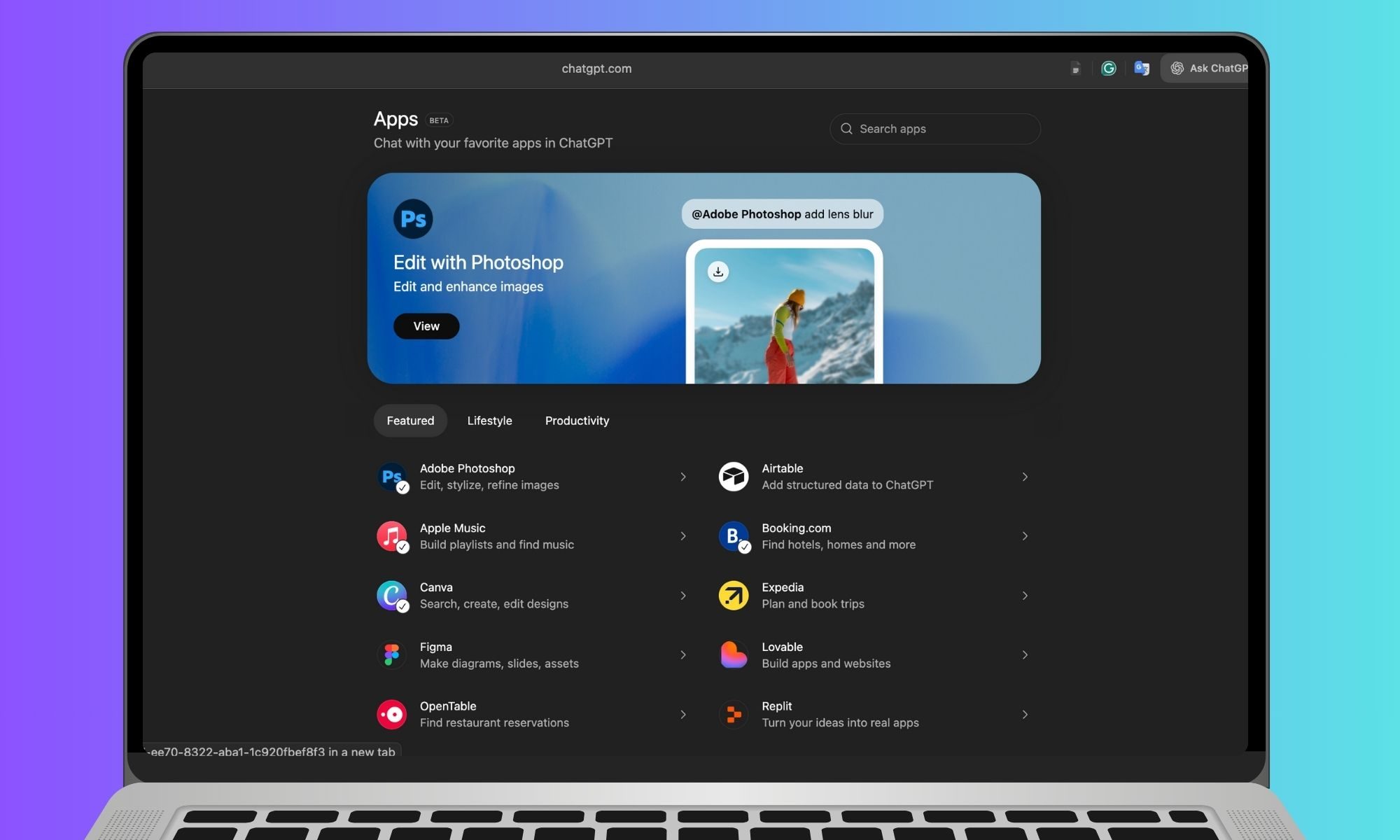This screenshot has width=1400, height=840.
Task: Open the Productivity tab
Action: (577, 420)
